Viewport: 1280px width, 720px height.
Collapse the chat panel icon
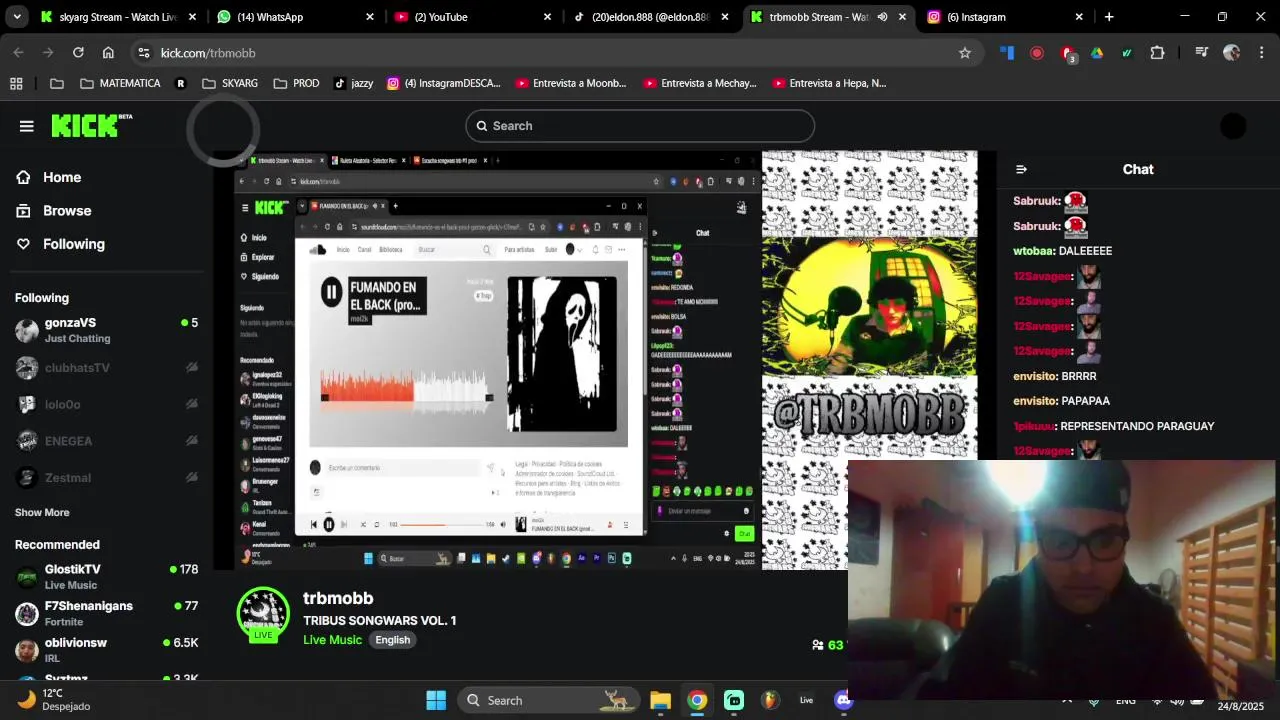click(x=1021, y=169)
